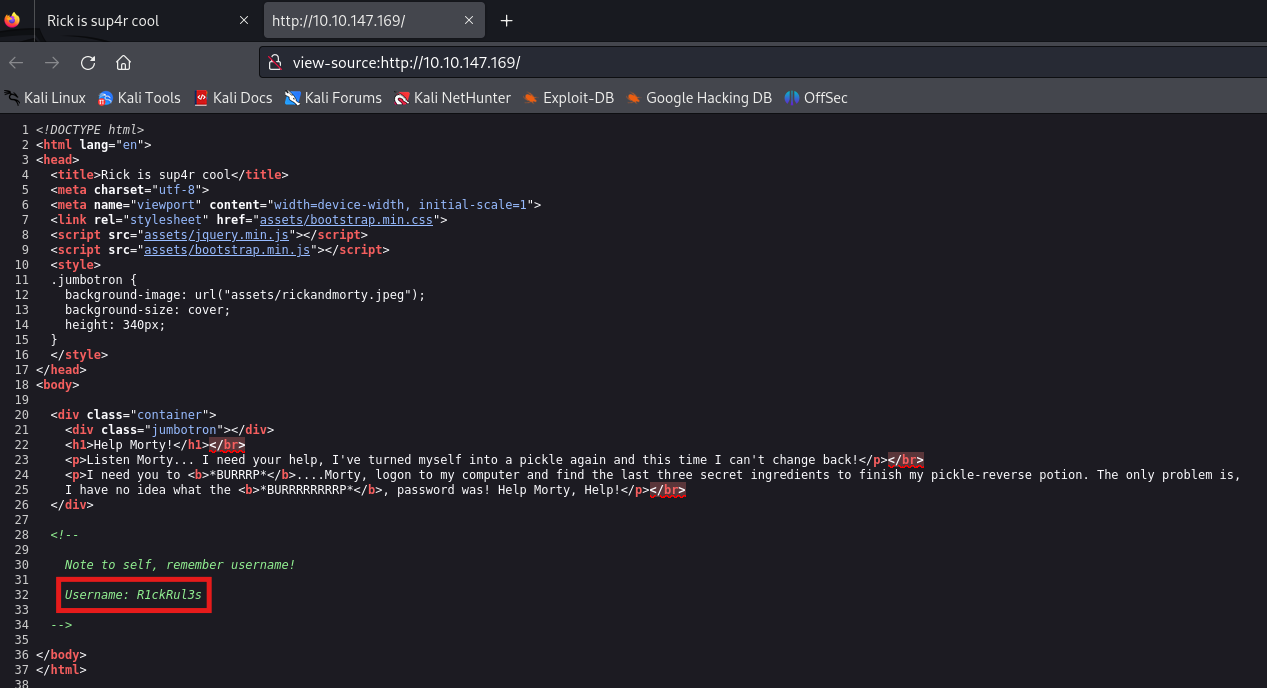
Task: Go to the Home page
Action: [123, 63]
